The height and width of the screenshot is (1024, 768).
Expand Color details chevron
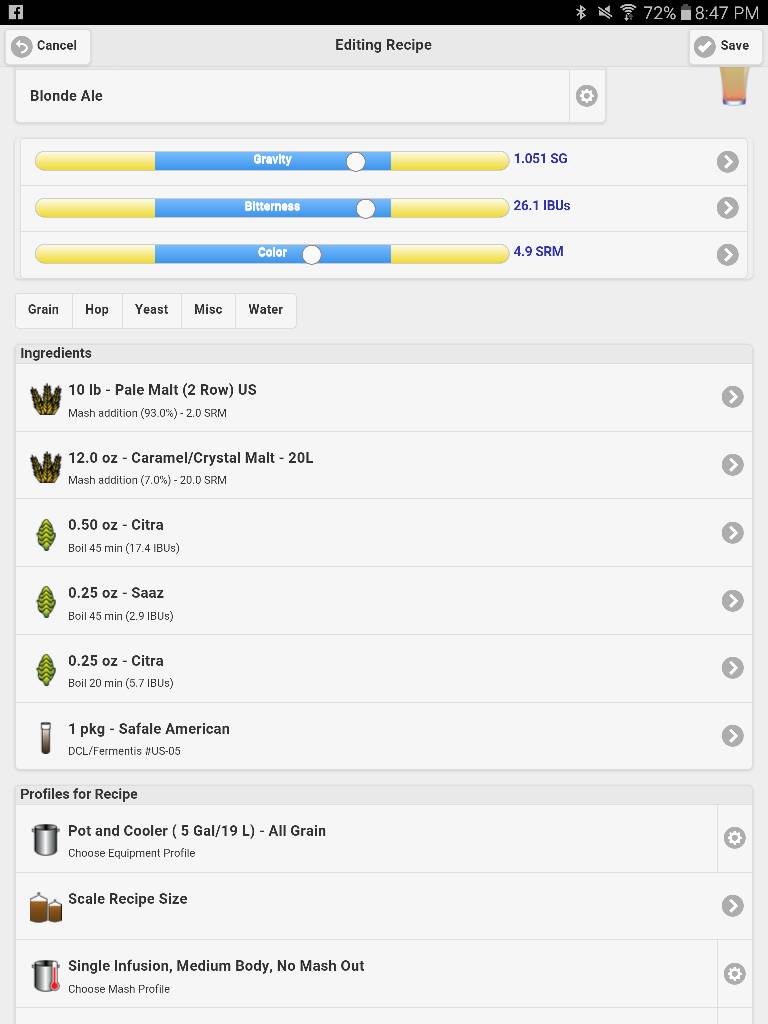coord(728,254)
